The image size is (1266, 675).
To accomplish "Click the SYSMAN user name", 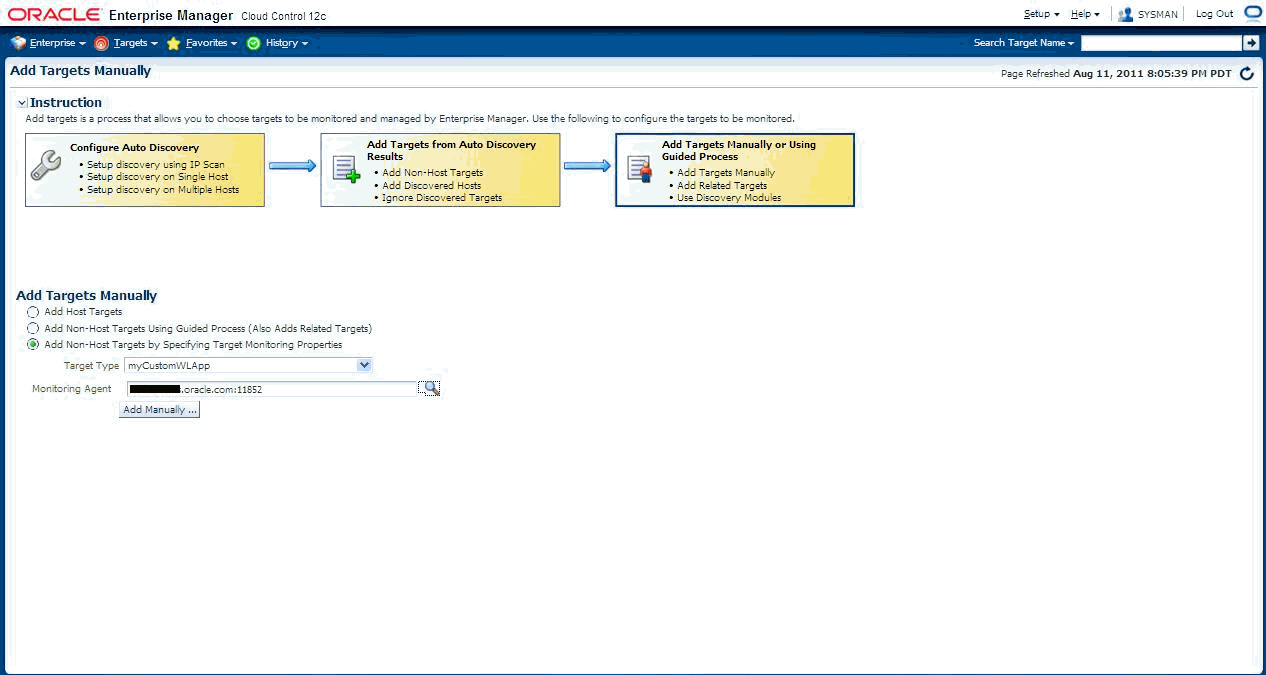I will (x=1158, y=14).
